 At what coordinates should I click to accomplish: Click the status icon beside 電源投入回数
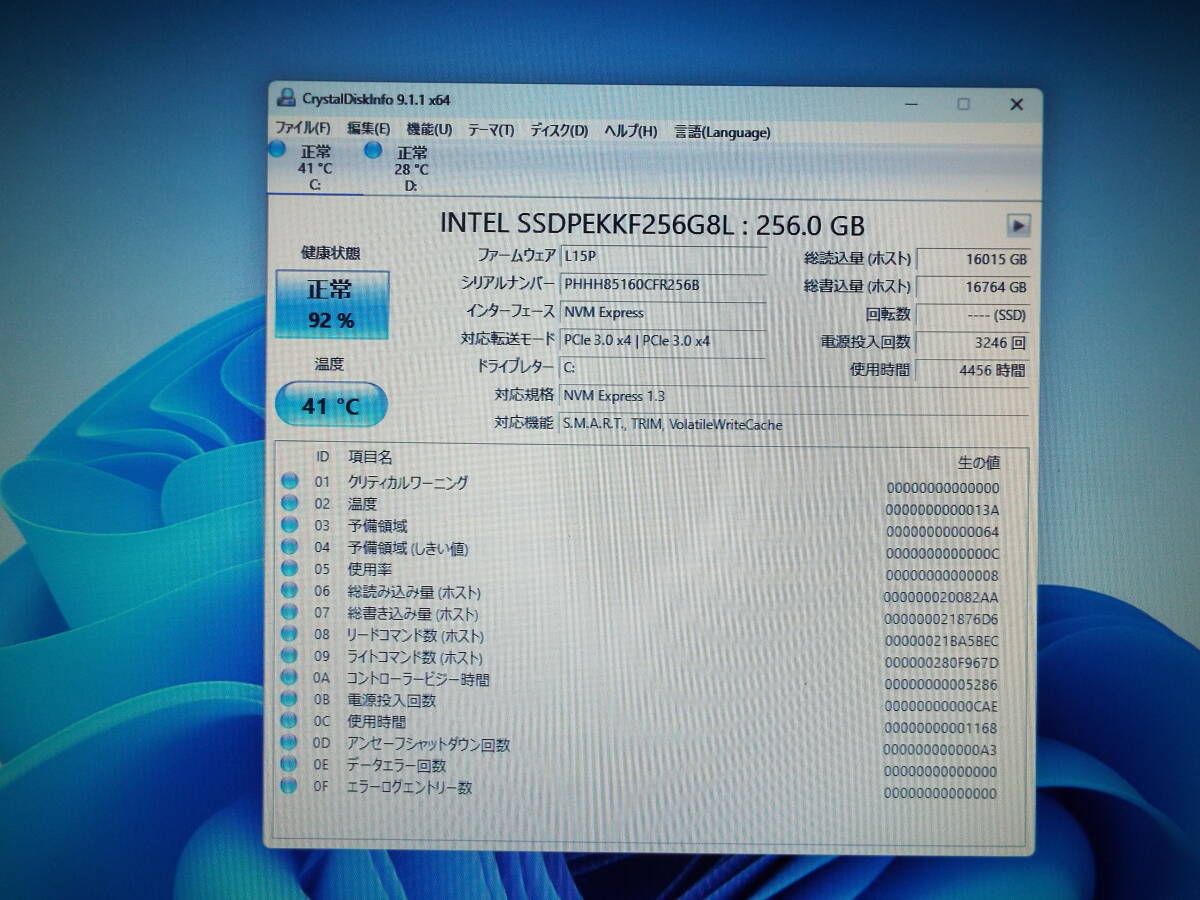pos(290,700)
